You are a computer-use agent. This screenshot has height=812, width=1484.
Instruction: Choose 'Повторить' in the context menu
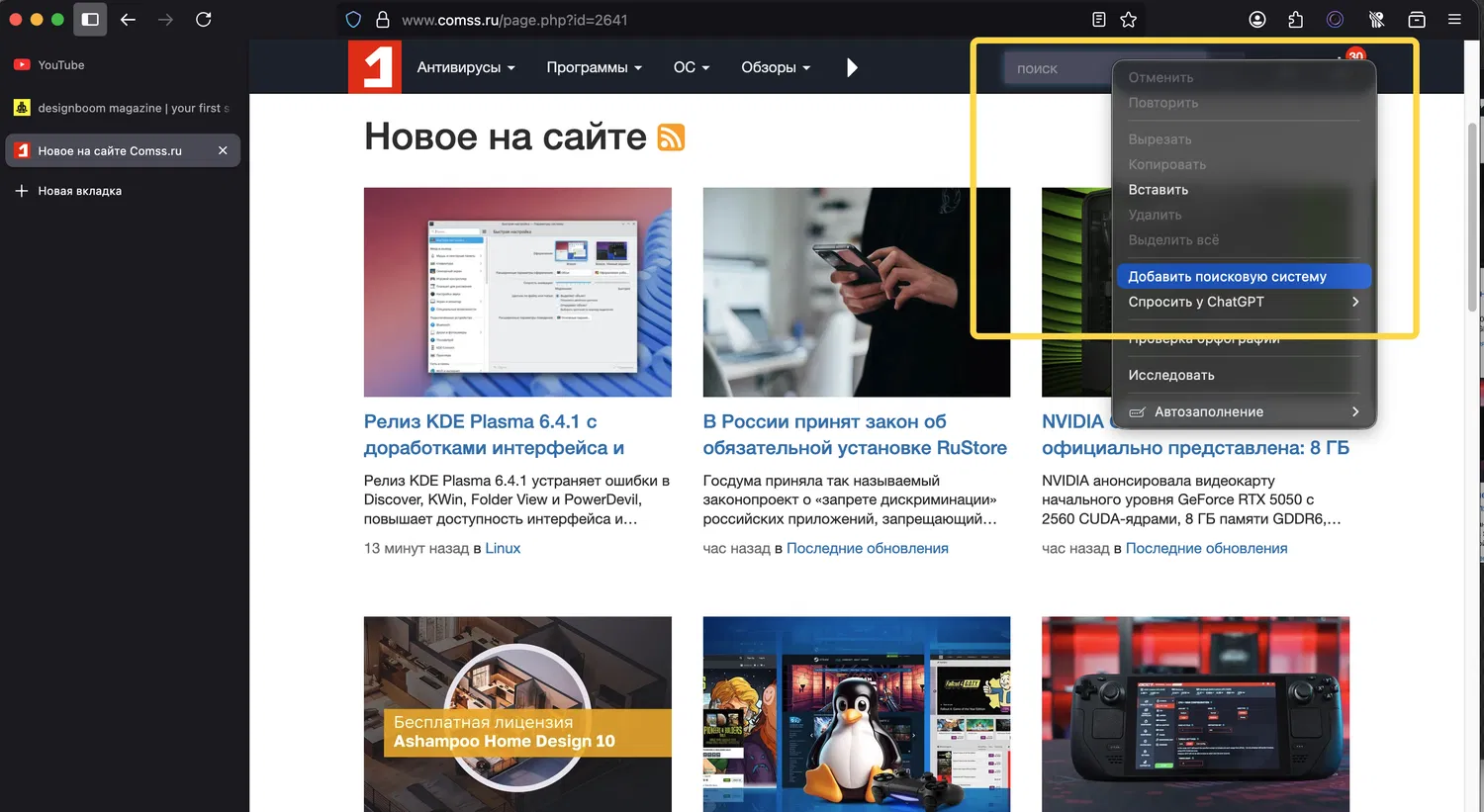pyautogui.click(x=1245, y=103)
